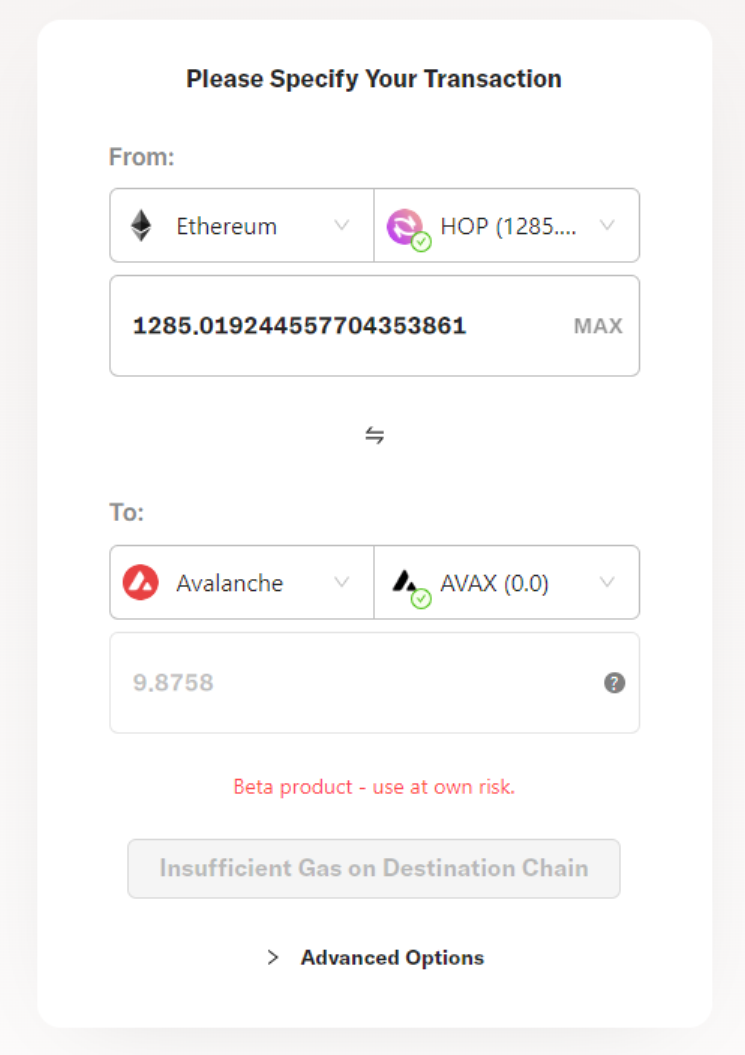This screenshot has height=1055, width=745.
Task: Click the AVAX token logo icon
Action: [405, 581]
